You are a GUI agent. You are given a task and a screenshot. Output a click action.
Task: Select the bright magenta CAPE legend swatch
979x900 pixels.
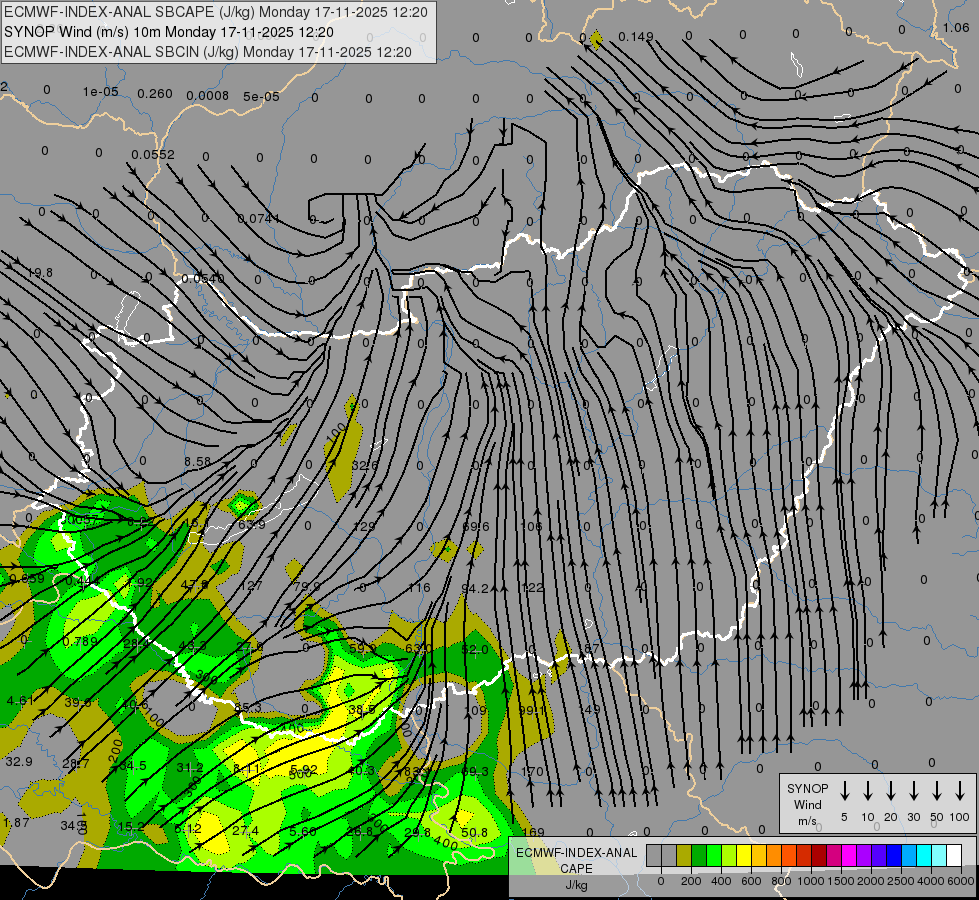pyautogui.click(x=849, y=856)
